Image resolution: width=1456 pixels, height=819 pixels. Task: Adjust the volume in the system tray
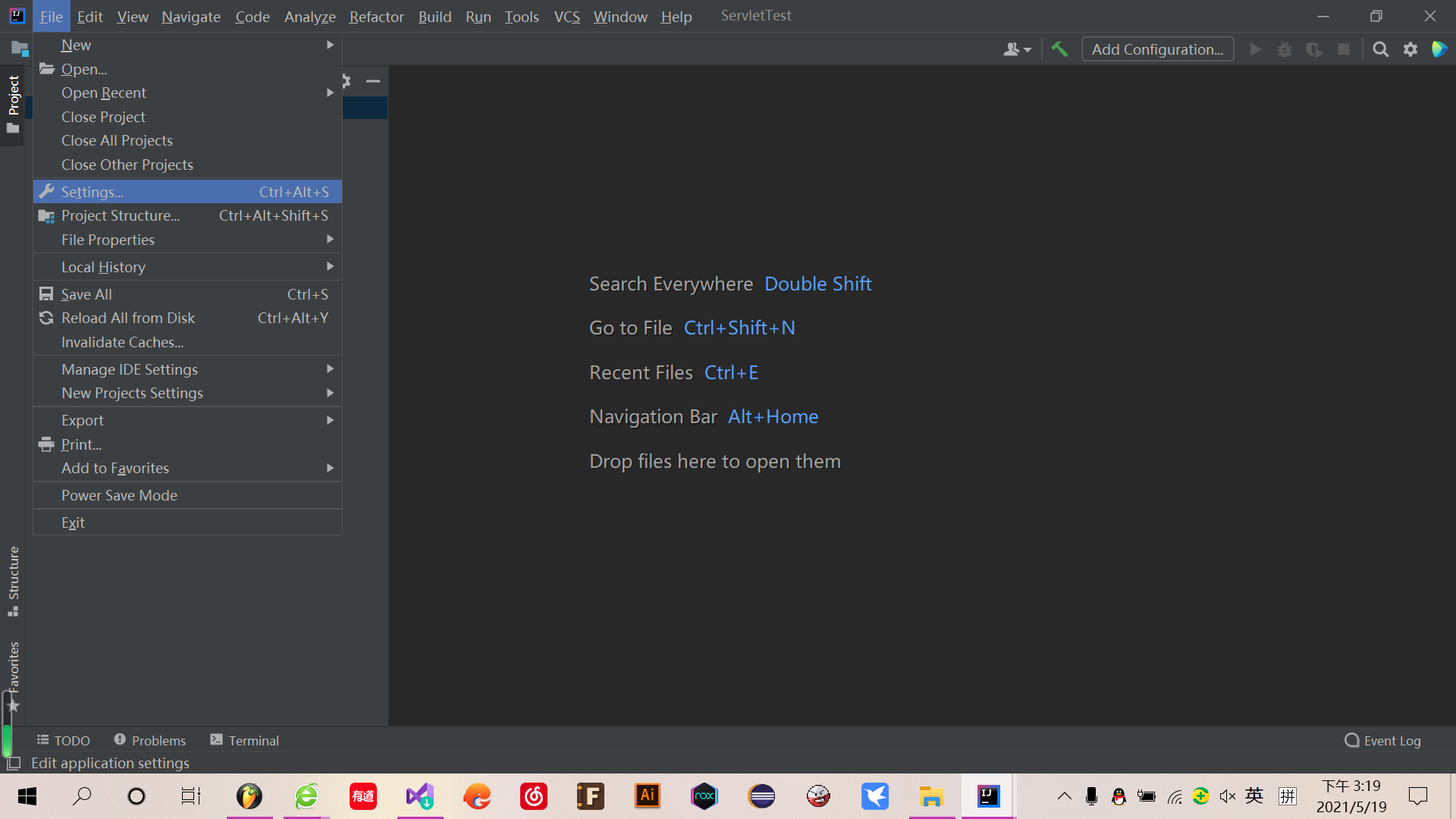pyautogui.click(x=1226, y=796)
